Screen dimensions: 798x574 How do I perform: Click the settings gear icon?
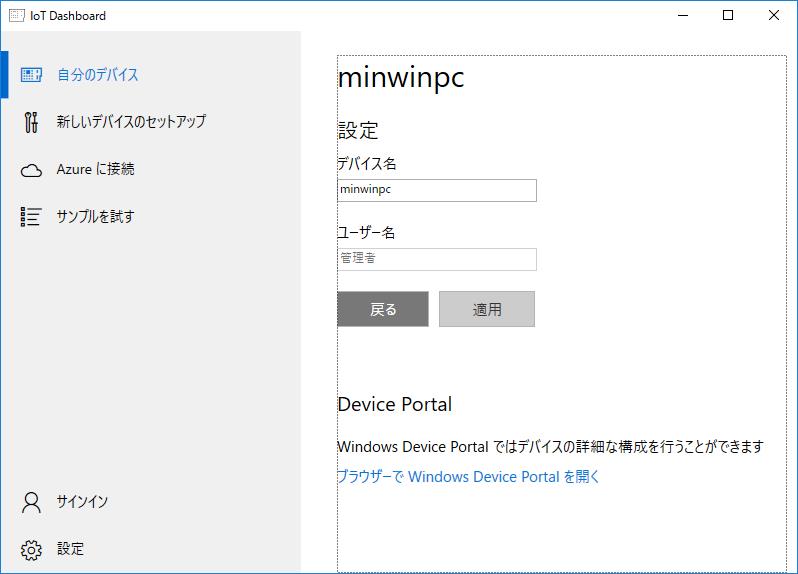[31, 550]
